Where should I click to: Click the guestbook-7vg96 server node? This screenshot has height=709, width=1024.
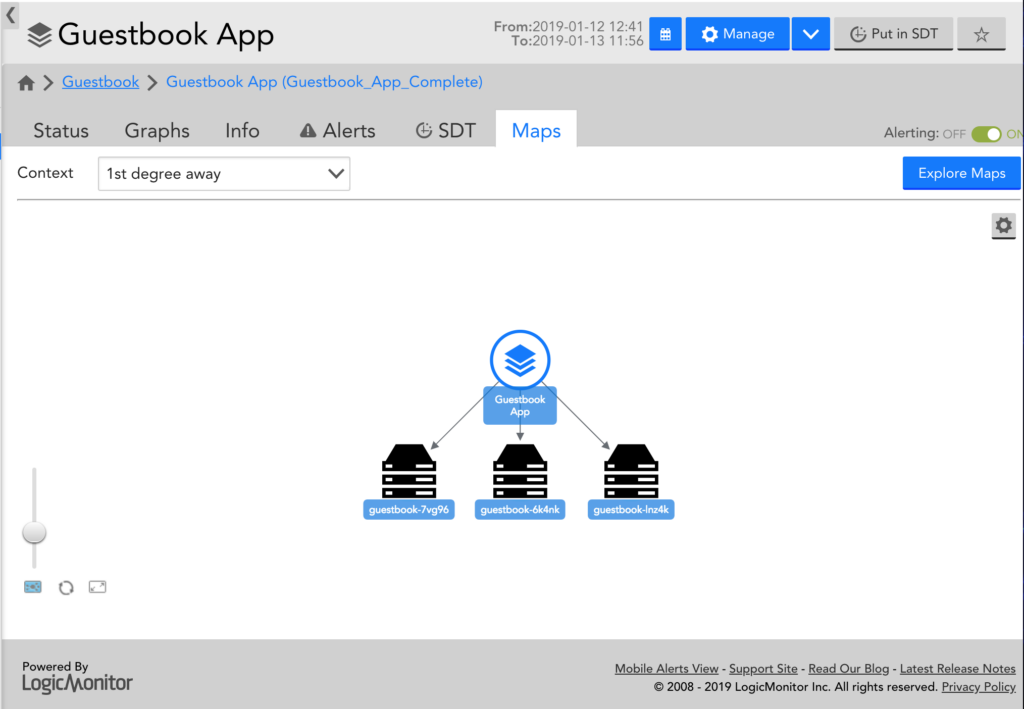coord(409,470)
